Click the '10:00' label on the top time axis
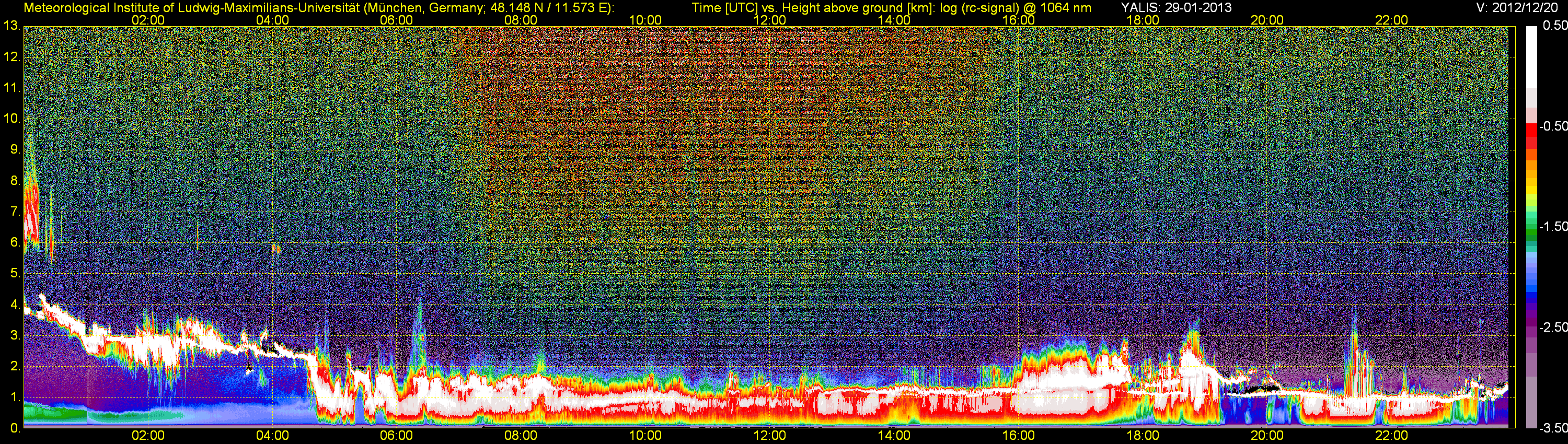1568x444 pixels. (x=645, y=20)
